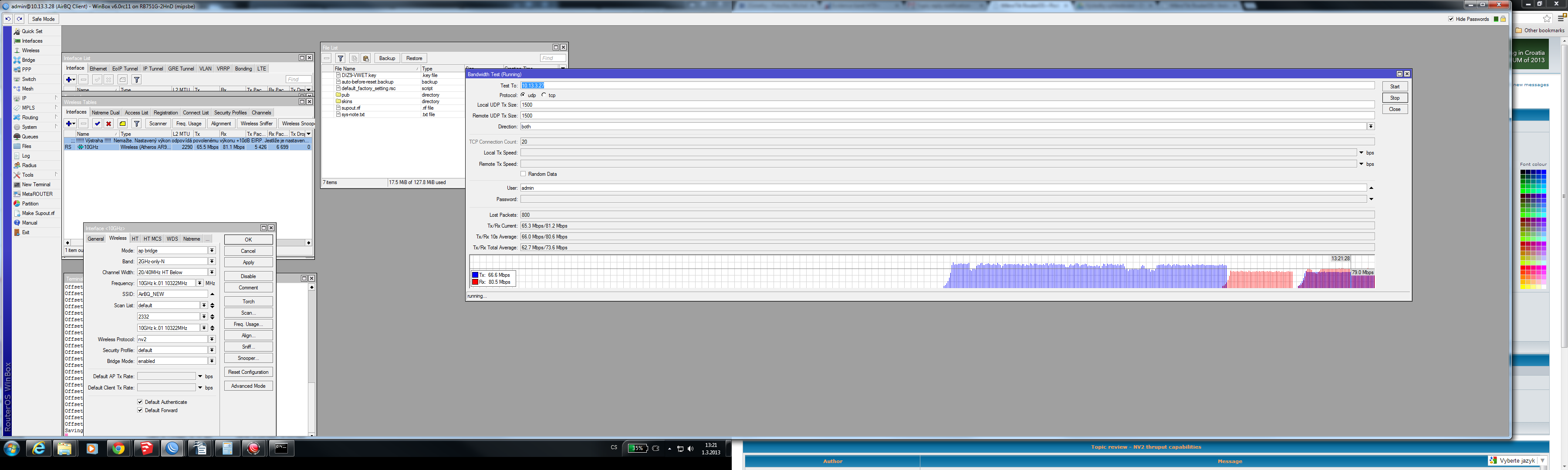Click the filter funnel icon in Wireless Tables
The width and height of the screenshot is (1568, 470).
tap(137, 124)
